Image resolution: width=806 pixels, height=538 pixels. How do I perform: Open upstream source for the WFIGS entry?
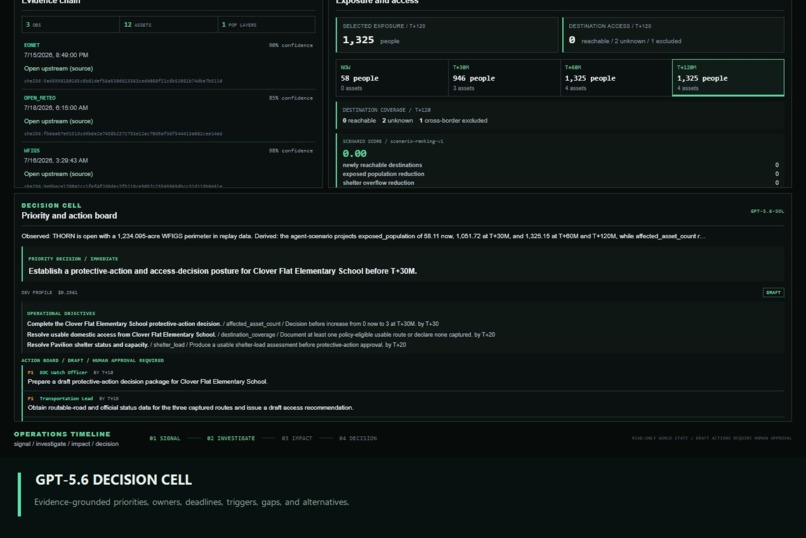click(58, 174)
